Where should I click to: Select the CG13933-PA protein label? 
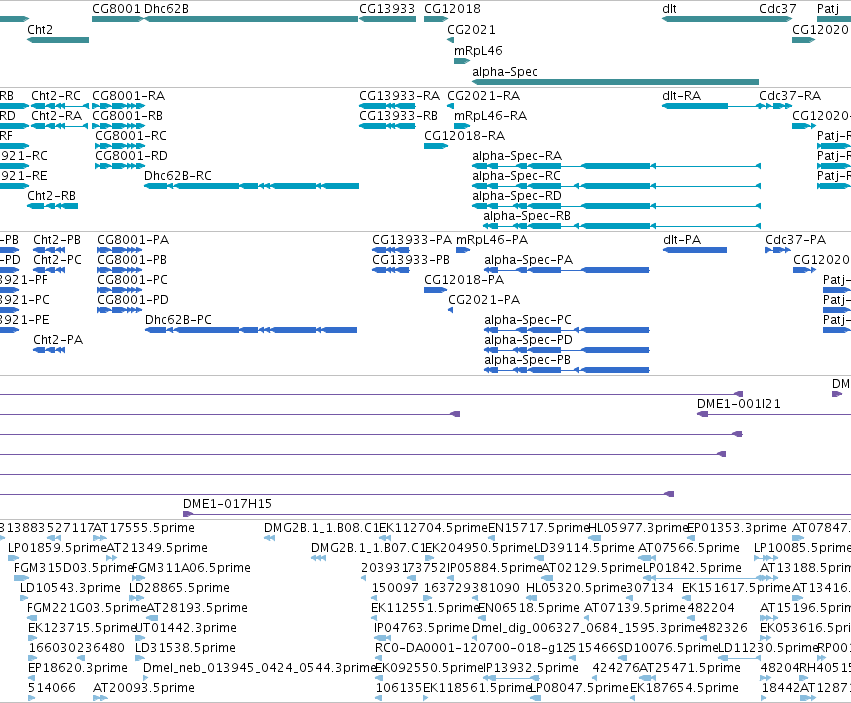click(412, 240)
